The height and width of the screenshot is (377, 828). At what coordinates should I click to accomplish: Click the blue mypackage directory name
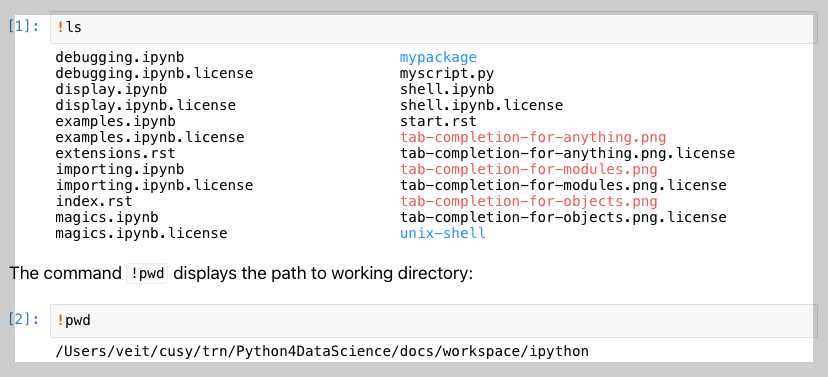pyautogui.click(x=438, y=58)
